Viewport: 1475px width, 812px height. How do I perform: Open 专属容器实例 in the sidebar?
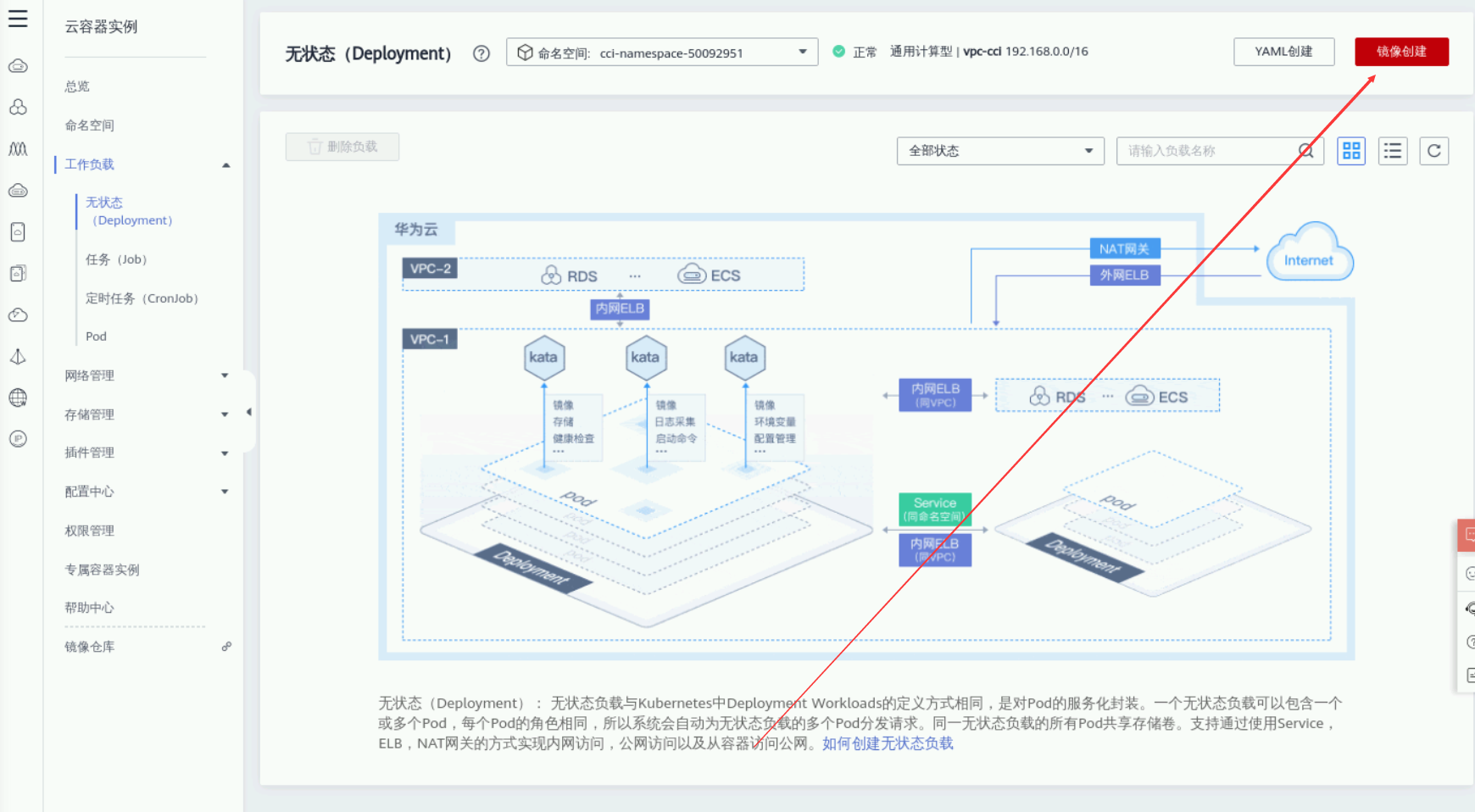point(103,570)
